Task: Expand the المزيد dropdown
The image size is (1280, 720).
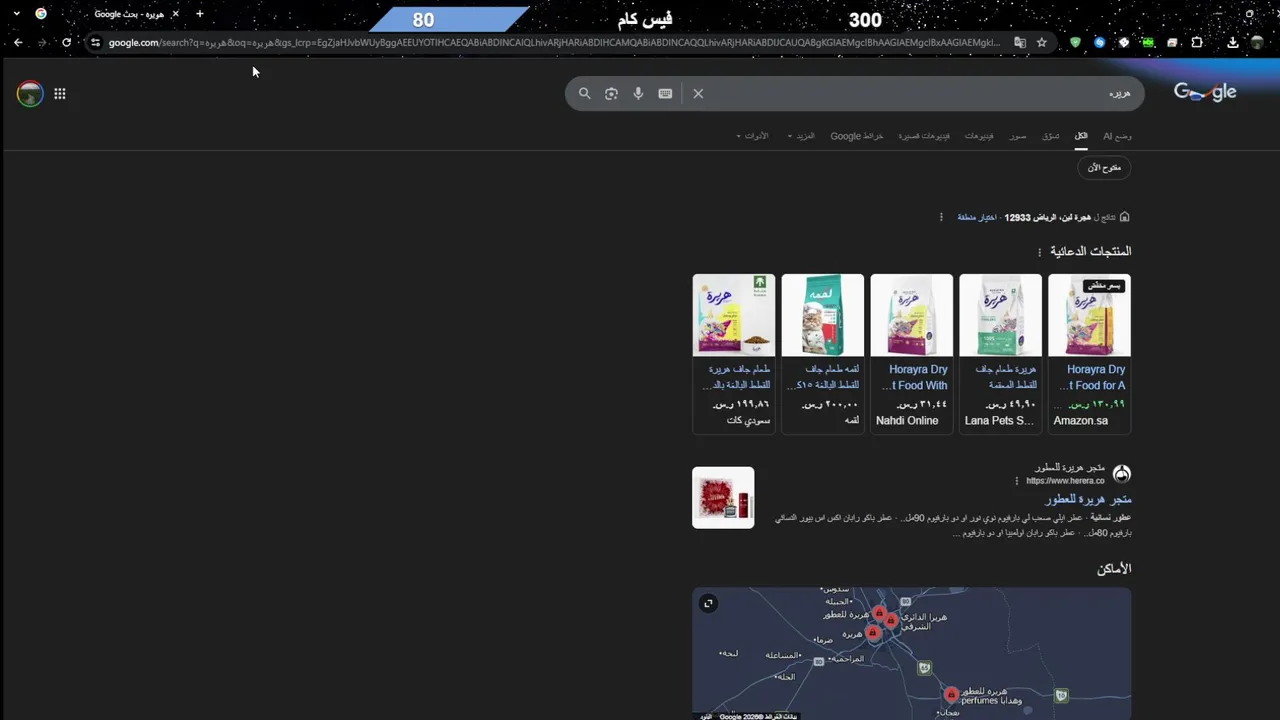Action: click(803, 136)
